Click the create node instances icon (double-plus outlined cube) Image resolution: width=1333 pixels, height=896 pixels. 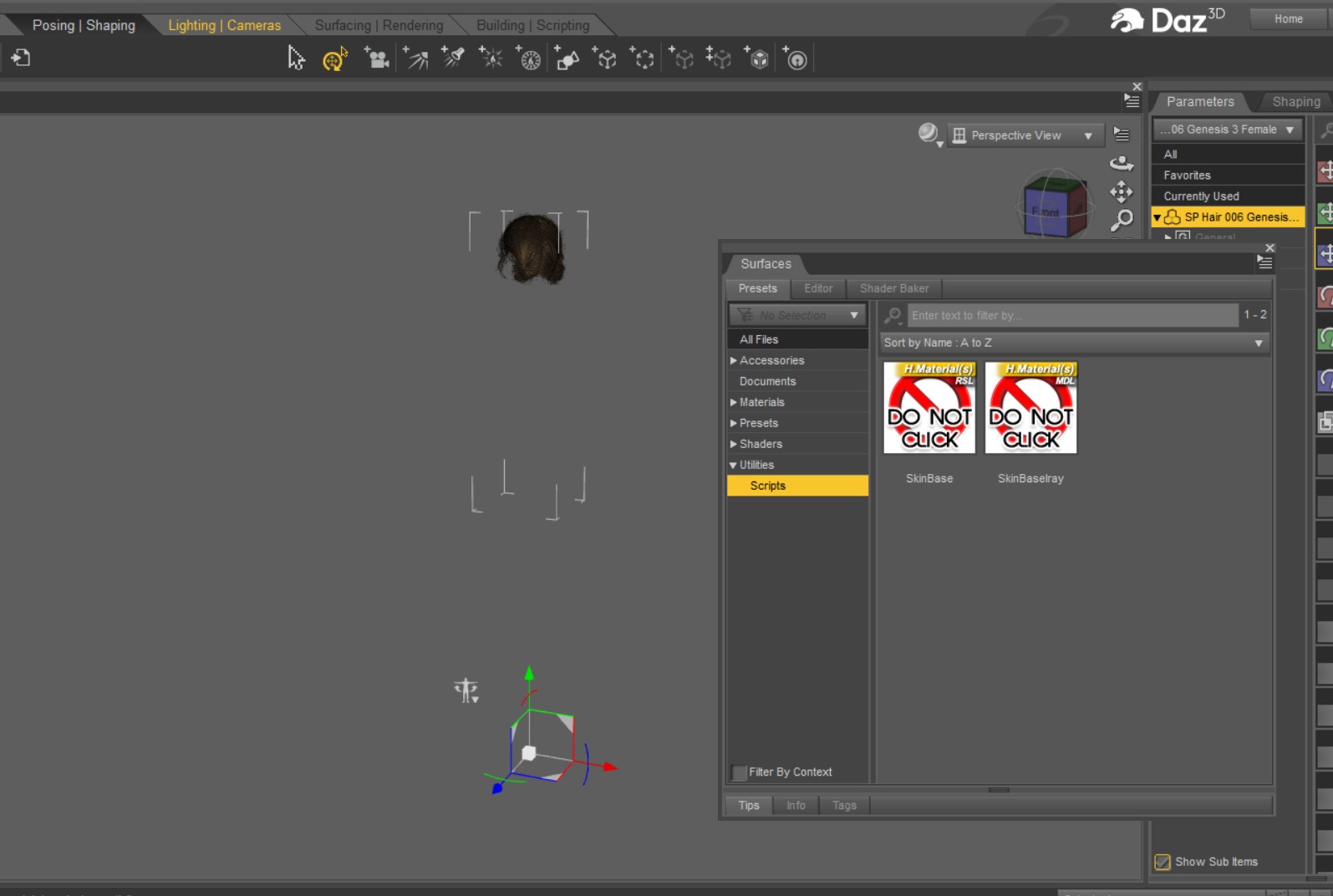point(719,58)
